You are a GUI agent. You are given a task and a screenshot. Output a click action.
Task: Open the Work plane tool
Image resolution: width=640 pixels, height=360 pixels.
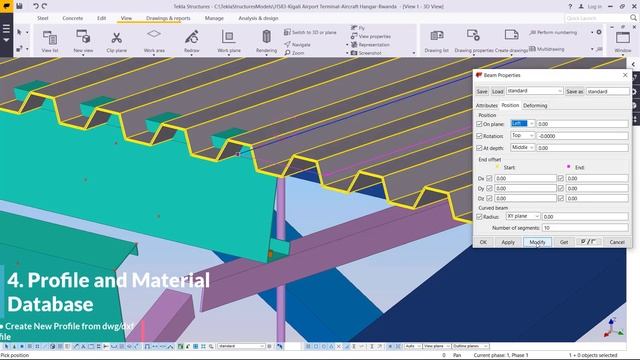tap(229, 41)
